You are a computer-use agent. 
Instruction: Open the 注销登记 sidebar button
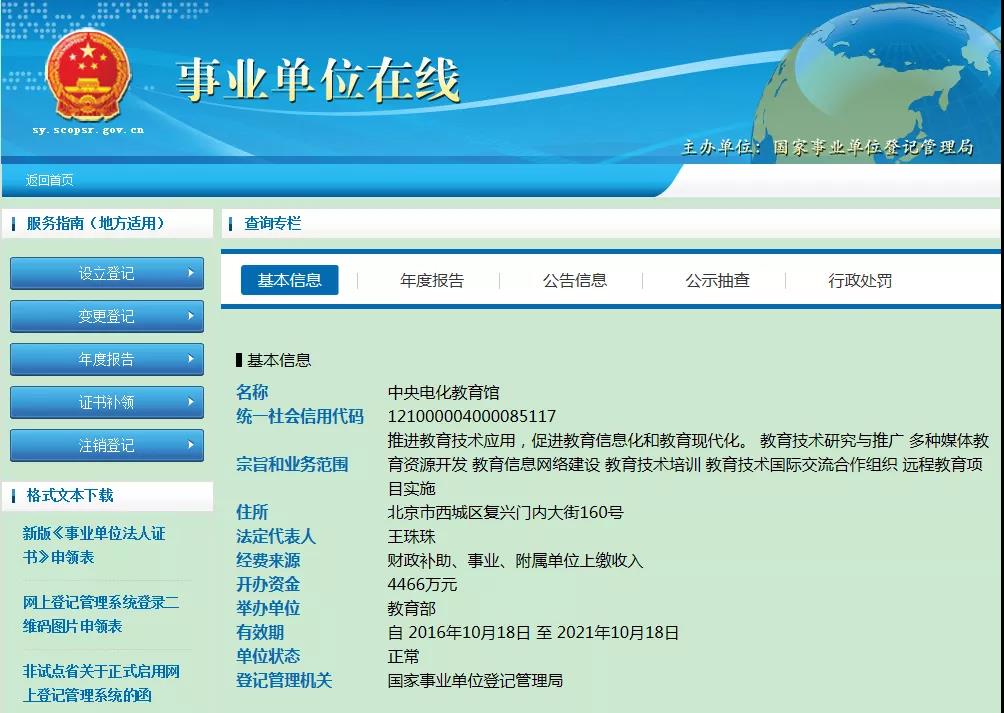[107, 445]
